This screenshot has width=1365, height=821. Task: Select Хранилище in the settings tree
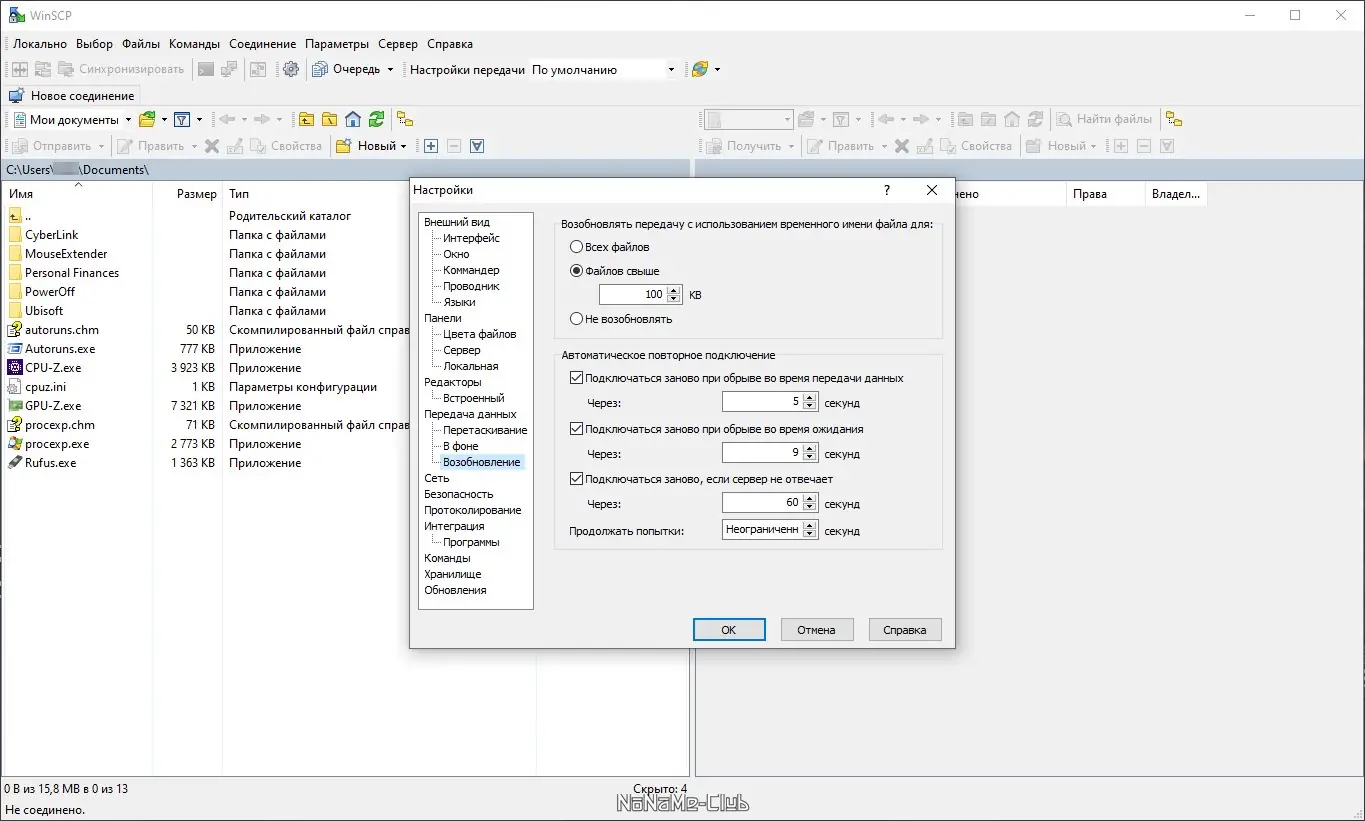click(453, 574)
